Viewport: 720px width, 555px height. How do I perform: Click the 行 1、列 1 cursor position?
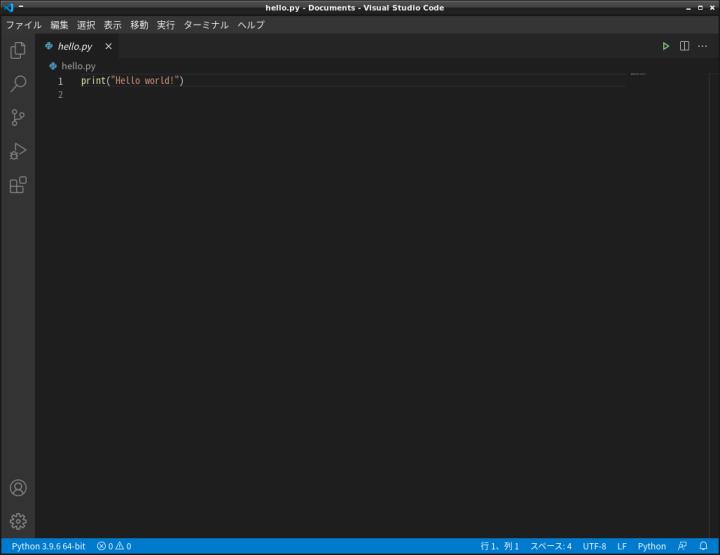point(500,546)
